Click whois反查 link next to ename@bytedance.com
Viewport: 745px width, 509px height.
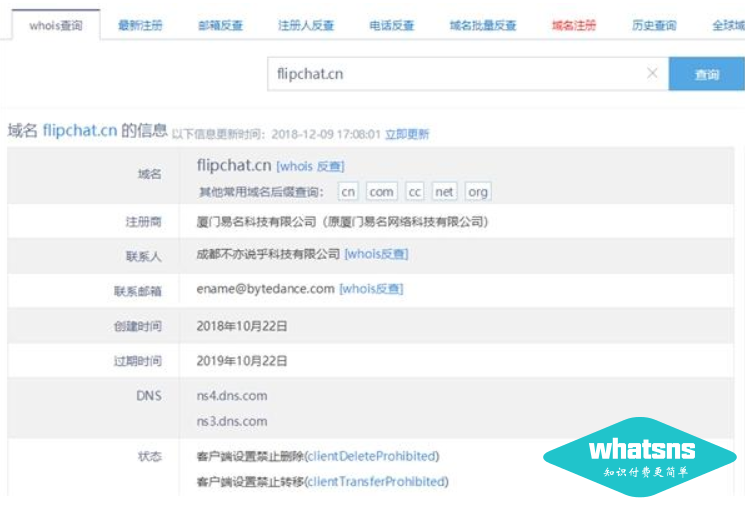[371, 288]
